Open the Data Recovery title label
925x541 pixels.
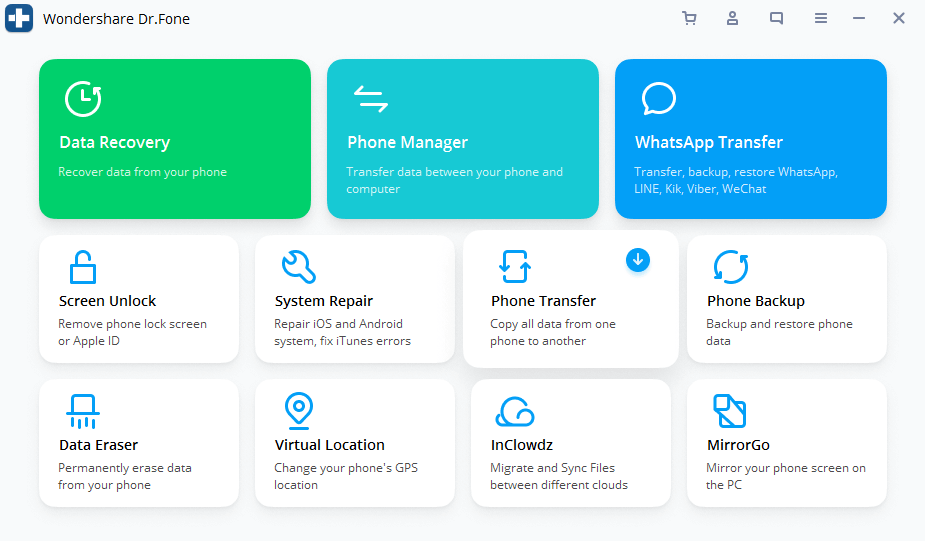114,142
